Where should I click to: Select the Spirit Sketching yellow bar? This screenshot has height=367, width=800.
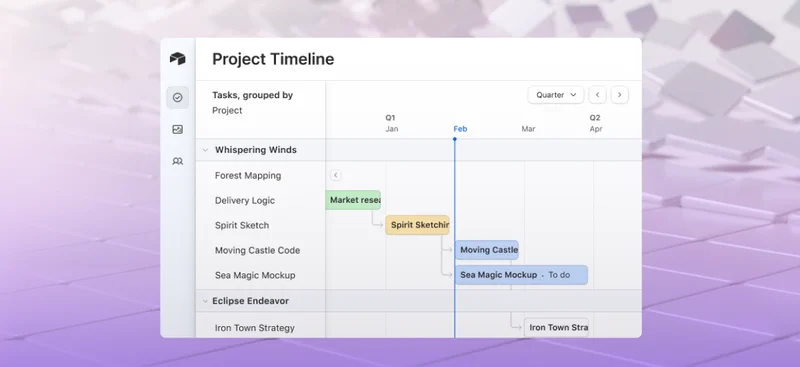click(x=417, y=225)
